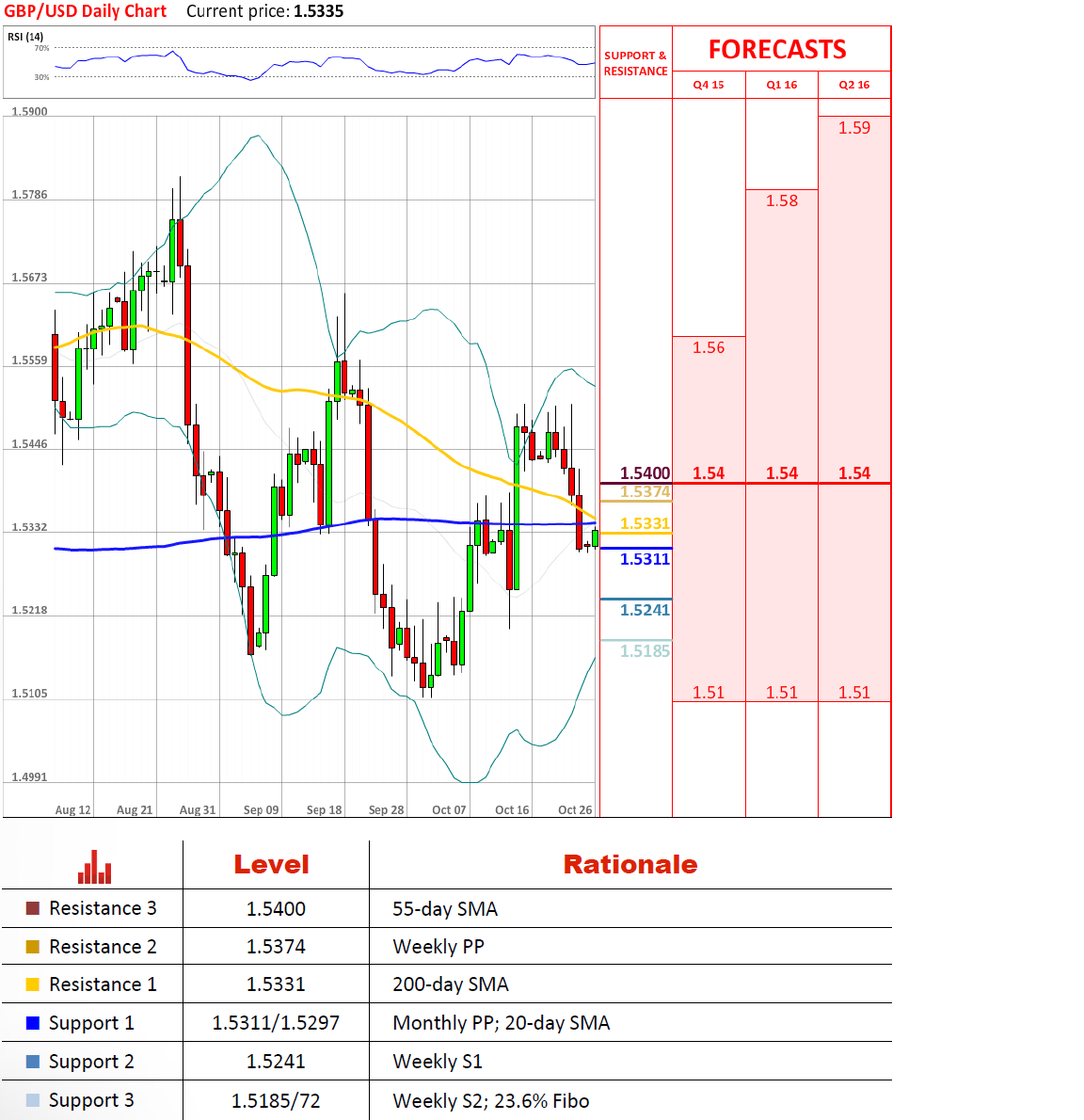Select the Q2 16 forecast column header
Viewport: 1084px width, 1120px height.
pyautogui.click(x=854, y=85)
